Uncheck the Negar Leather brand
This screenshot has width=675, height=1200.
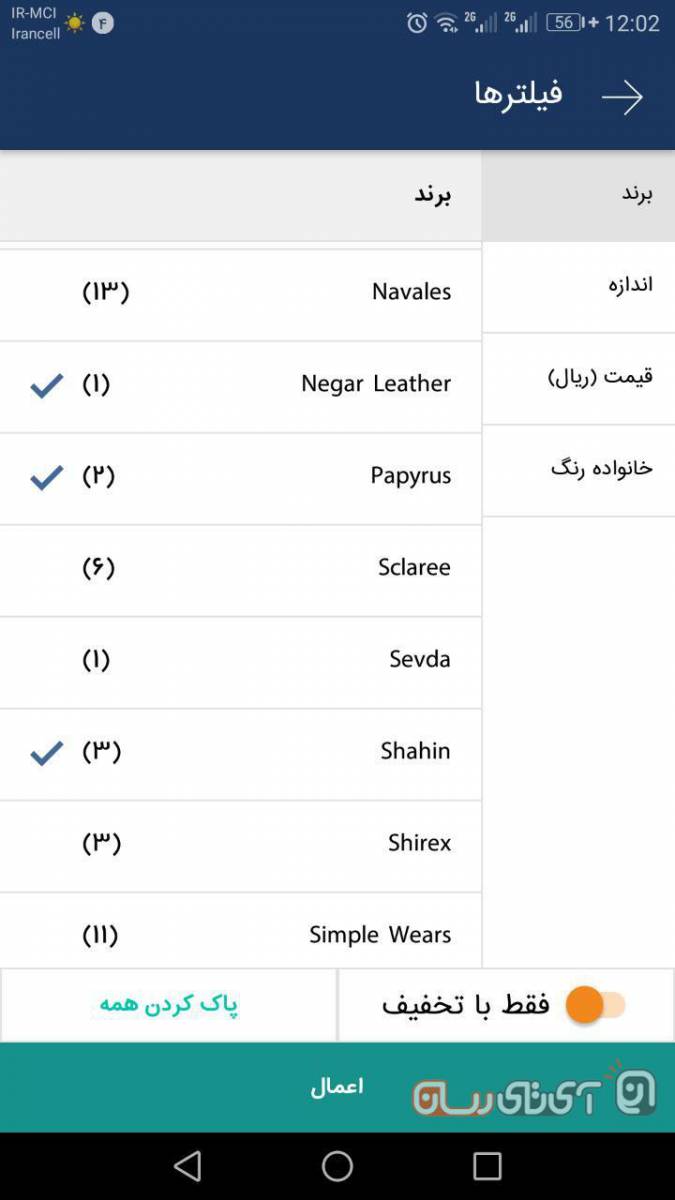(x=46, y=384)
